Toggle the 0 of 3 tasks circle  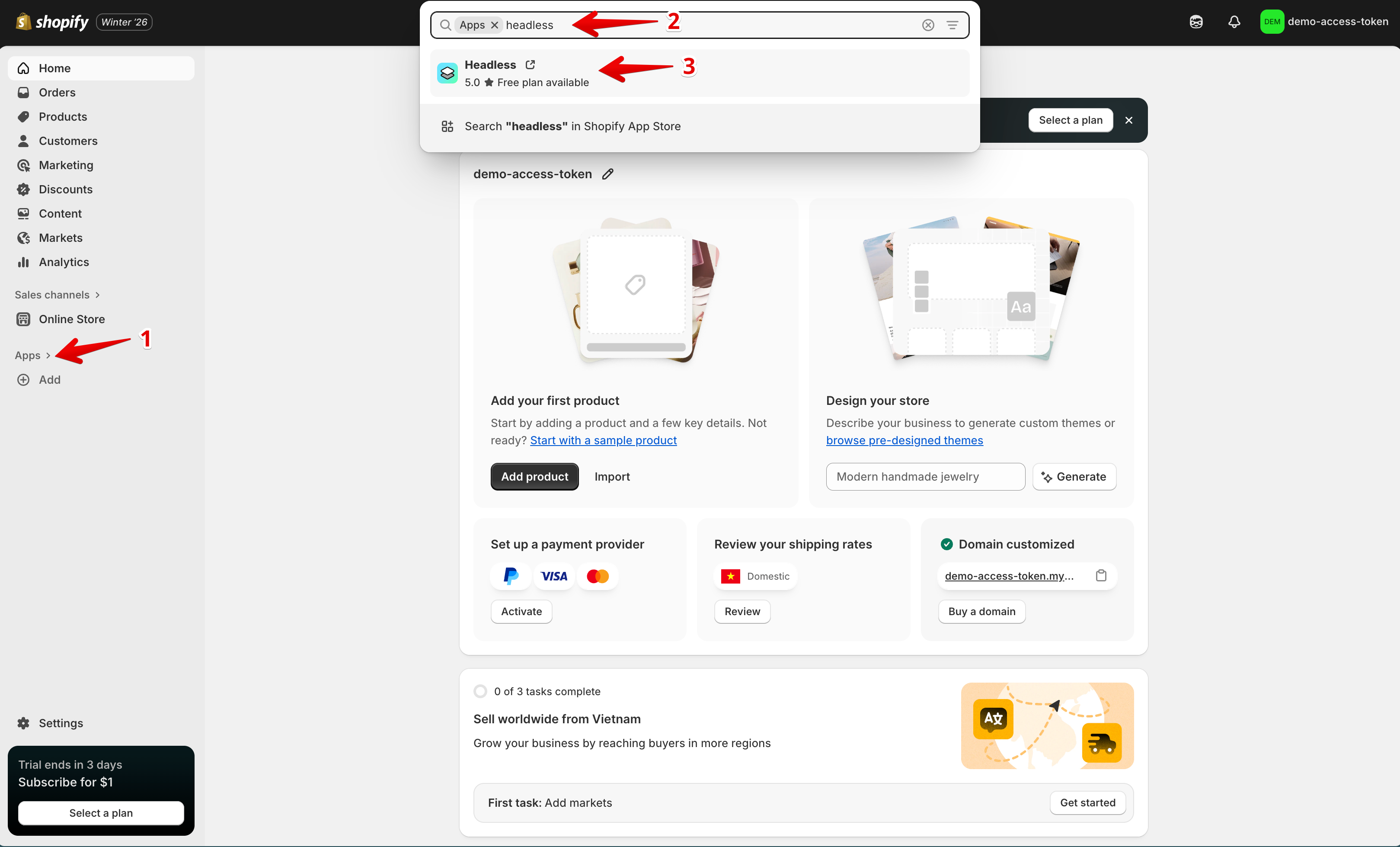click(480, 691)
